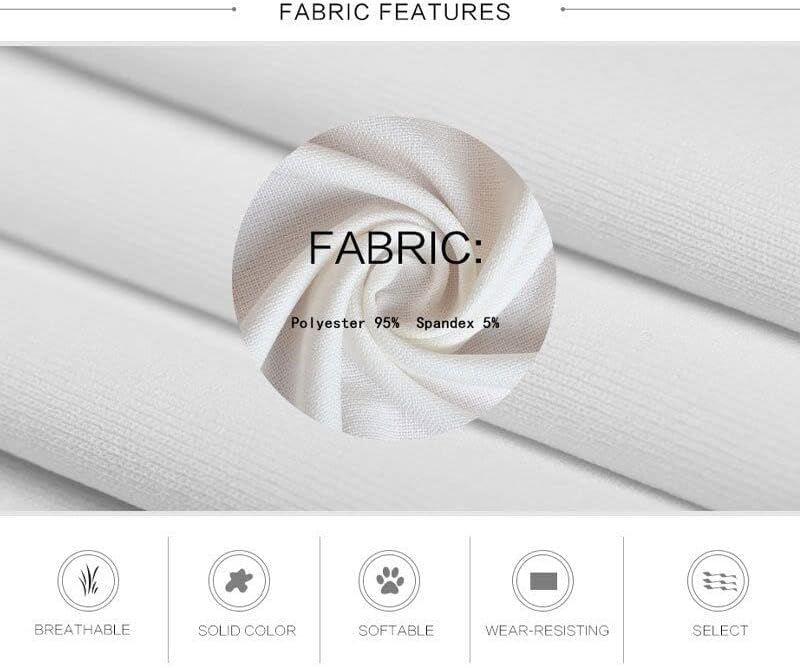Click the Softable paw print icon
This screenshot has width=800, height=668.
(389, 581)
